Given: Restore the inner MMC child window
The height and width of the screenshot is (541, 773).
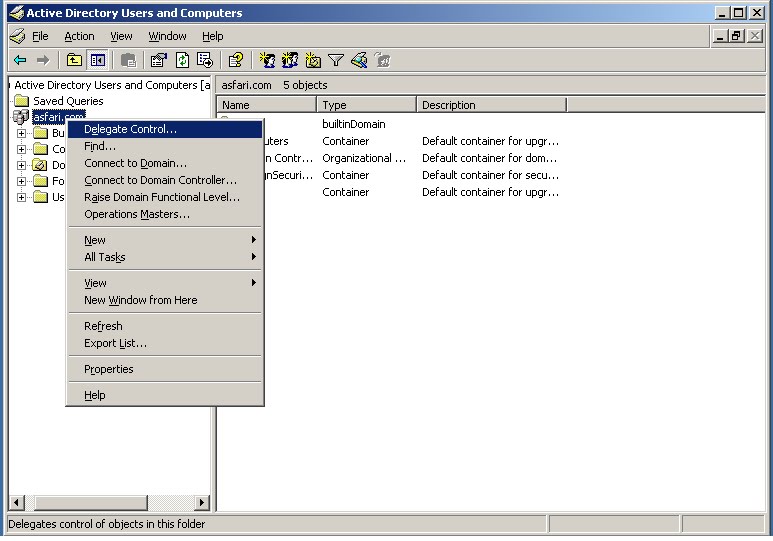Looking at the screenshot, I should [x=737, y=36].
